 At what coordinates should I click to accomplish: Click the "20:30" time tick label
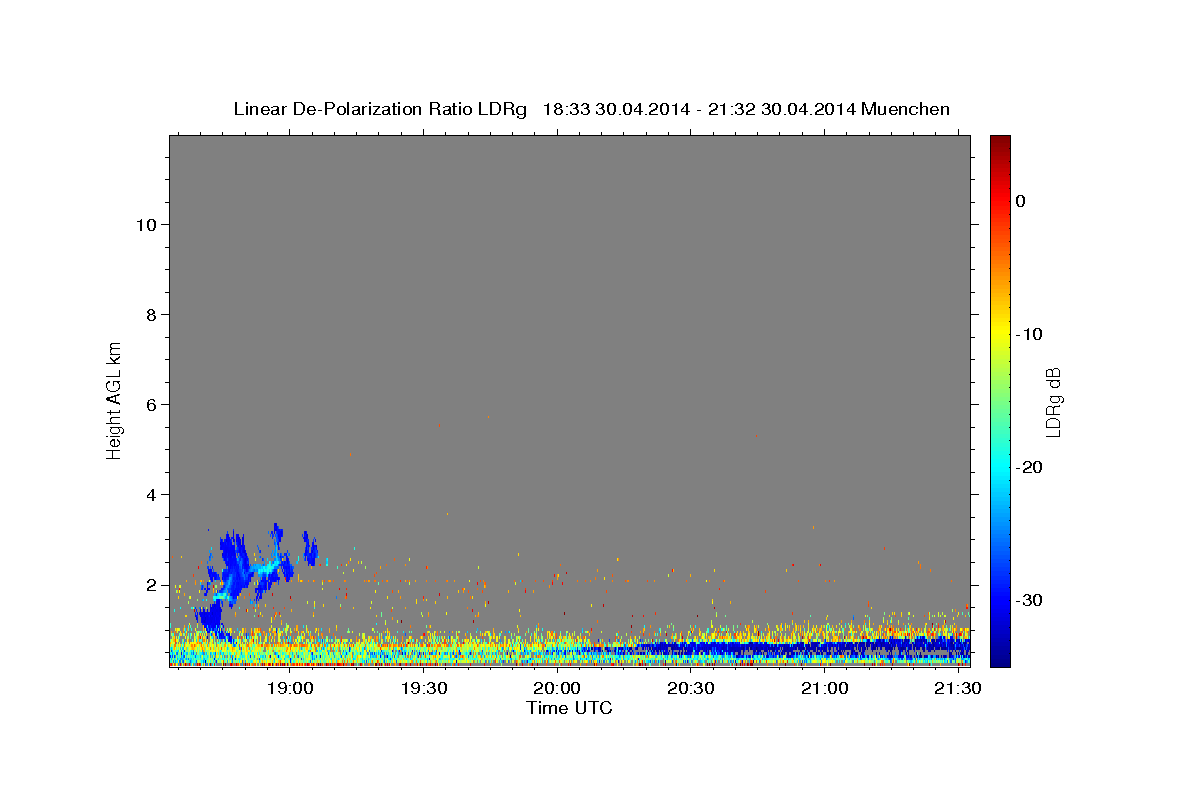[690, 689]
